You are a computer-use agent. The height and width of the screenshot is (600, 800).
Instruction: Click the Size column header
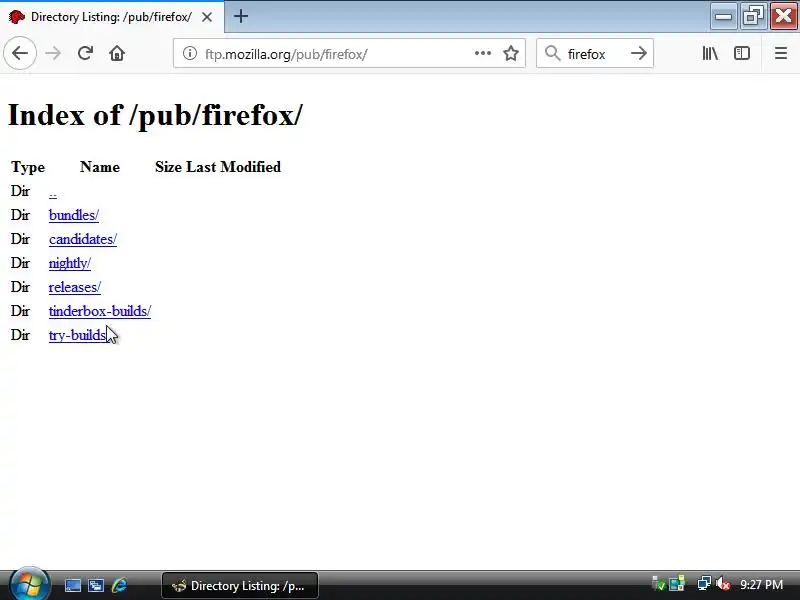pos(168,167)
